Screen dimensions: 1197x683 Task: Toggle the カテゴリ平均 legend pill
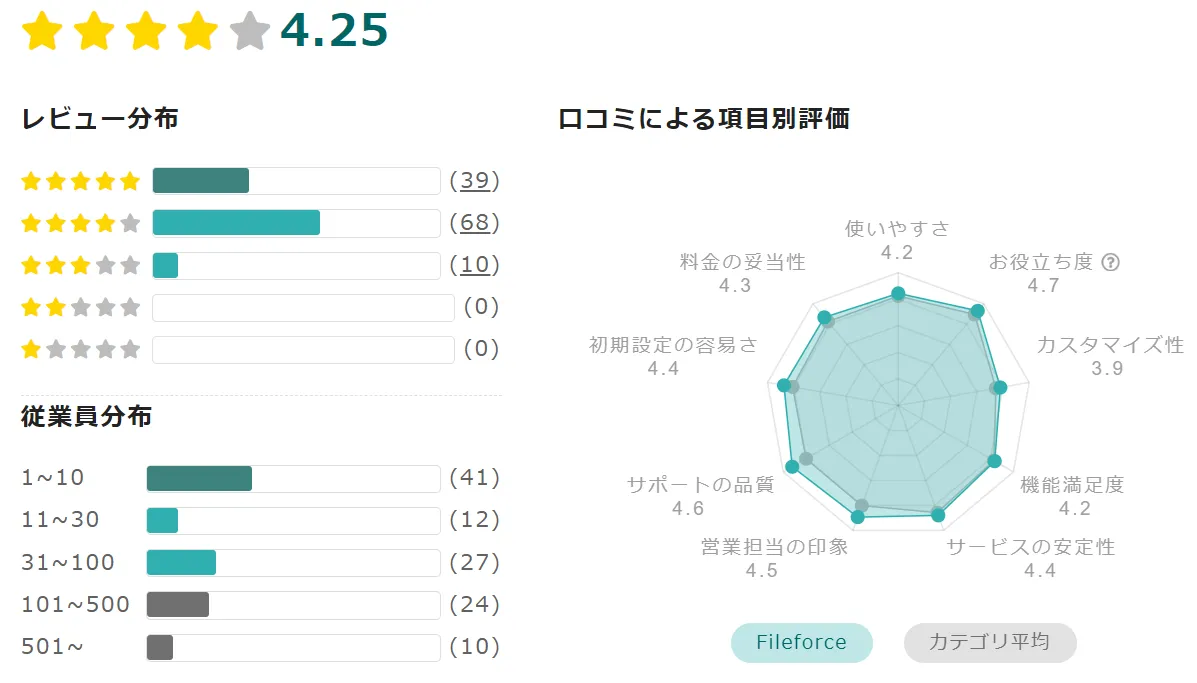[x=989, y=642]
